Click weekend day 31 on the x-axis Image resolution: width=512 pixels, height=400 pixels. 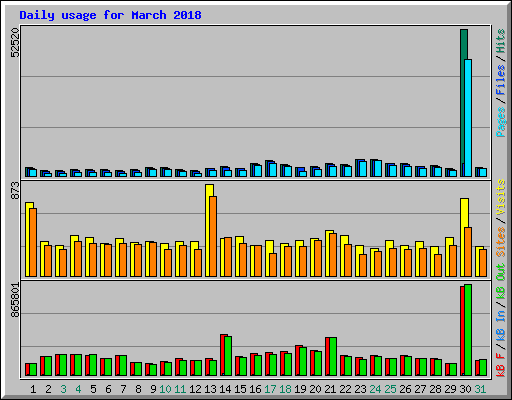[x=480, y=389]
